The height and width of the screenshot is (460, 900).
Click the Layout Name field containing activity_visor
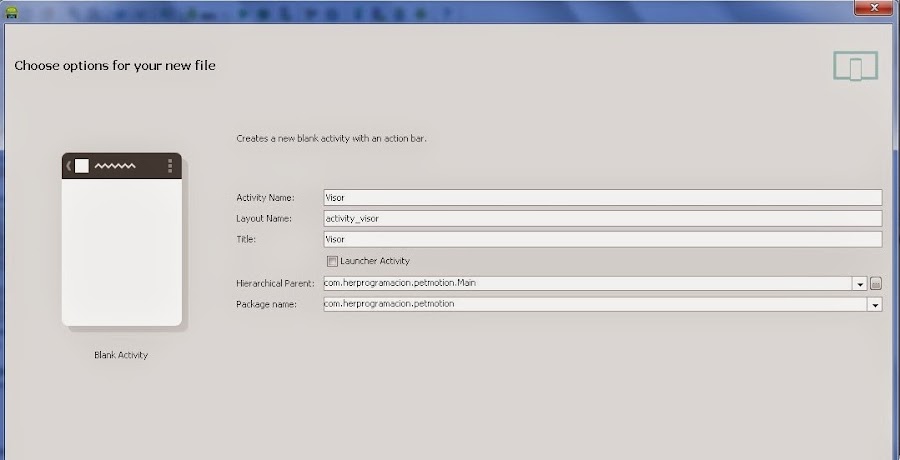pos(603,218)
